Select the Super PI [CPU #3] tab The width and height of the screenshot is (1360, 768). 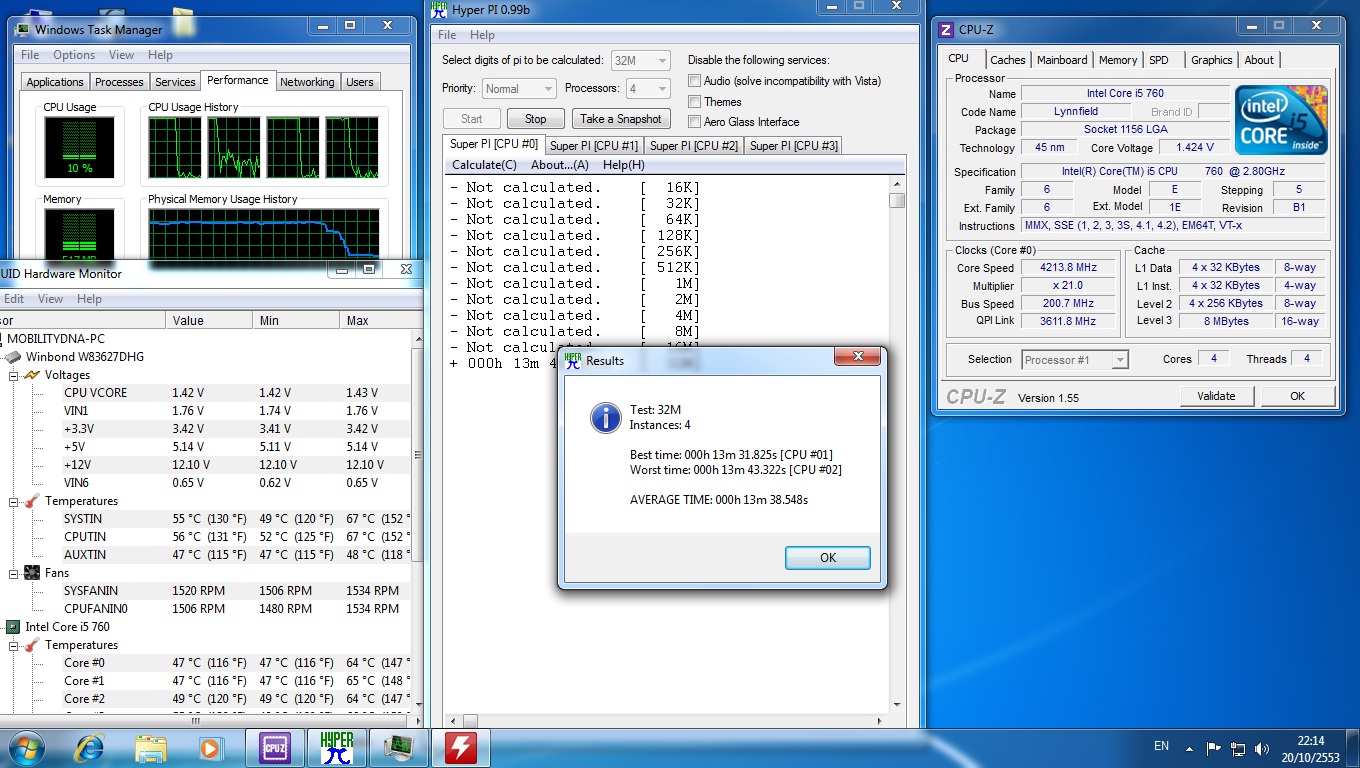794,146
